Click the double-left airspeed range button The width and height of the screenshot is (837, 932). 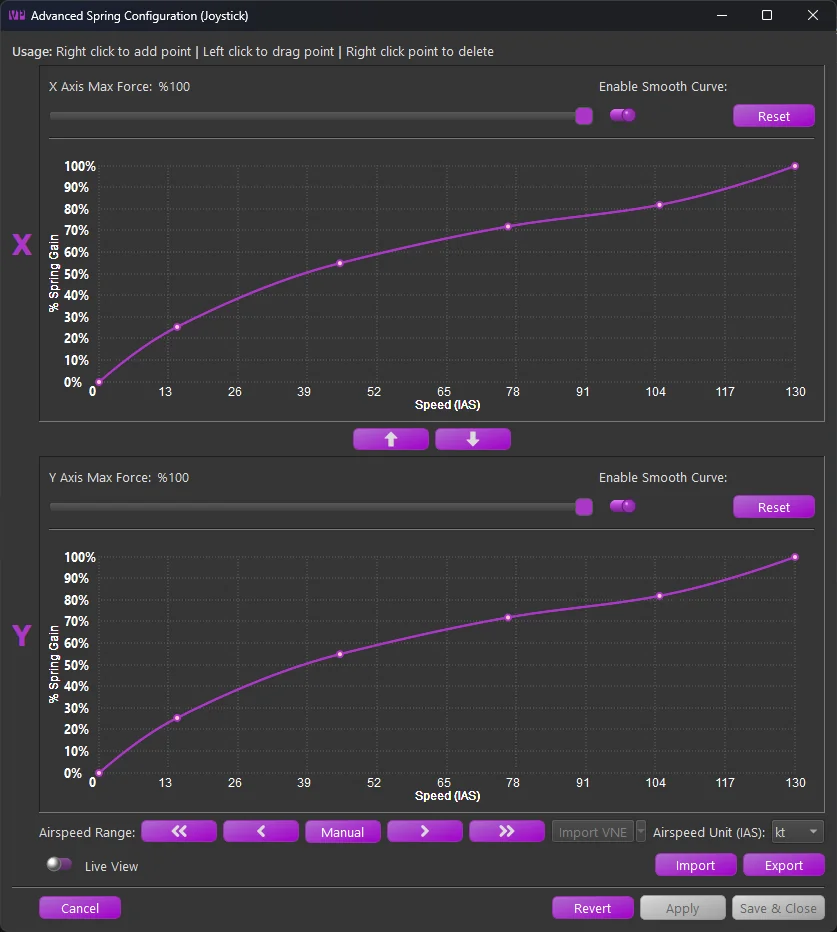[179, 832]
